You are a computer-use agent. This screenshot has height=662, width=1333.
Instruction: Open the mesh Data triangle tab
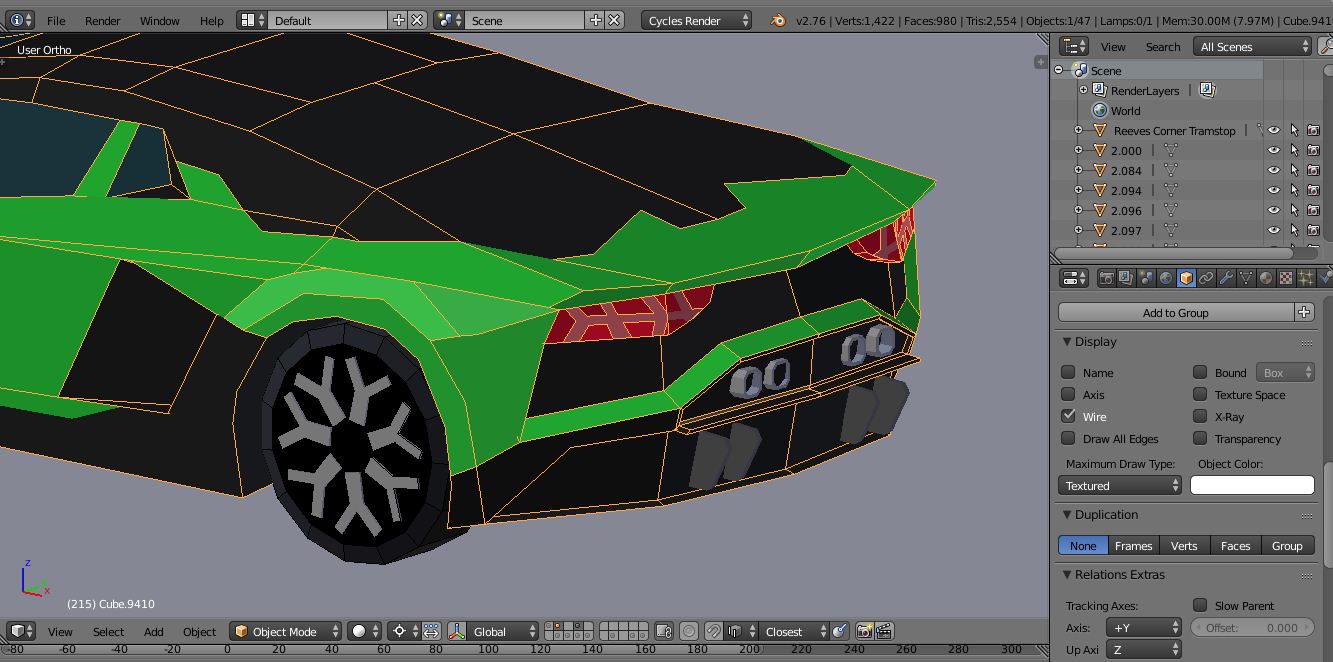point(1246,278)
